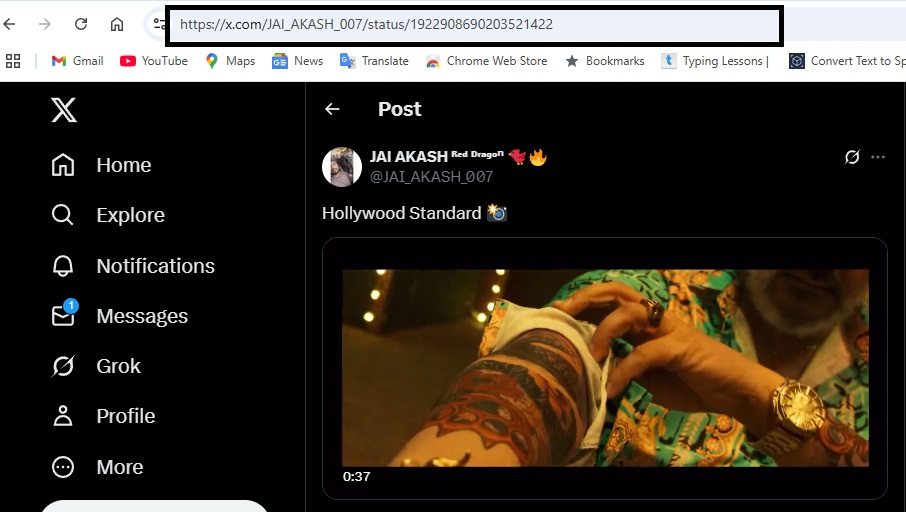
Task: Click the Grok icon in sidebar
Action: [63, 366]
